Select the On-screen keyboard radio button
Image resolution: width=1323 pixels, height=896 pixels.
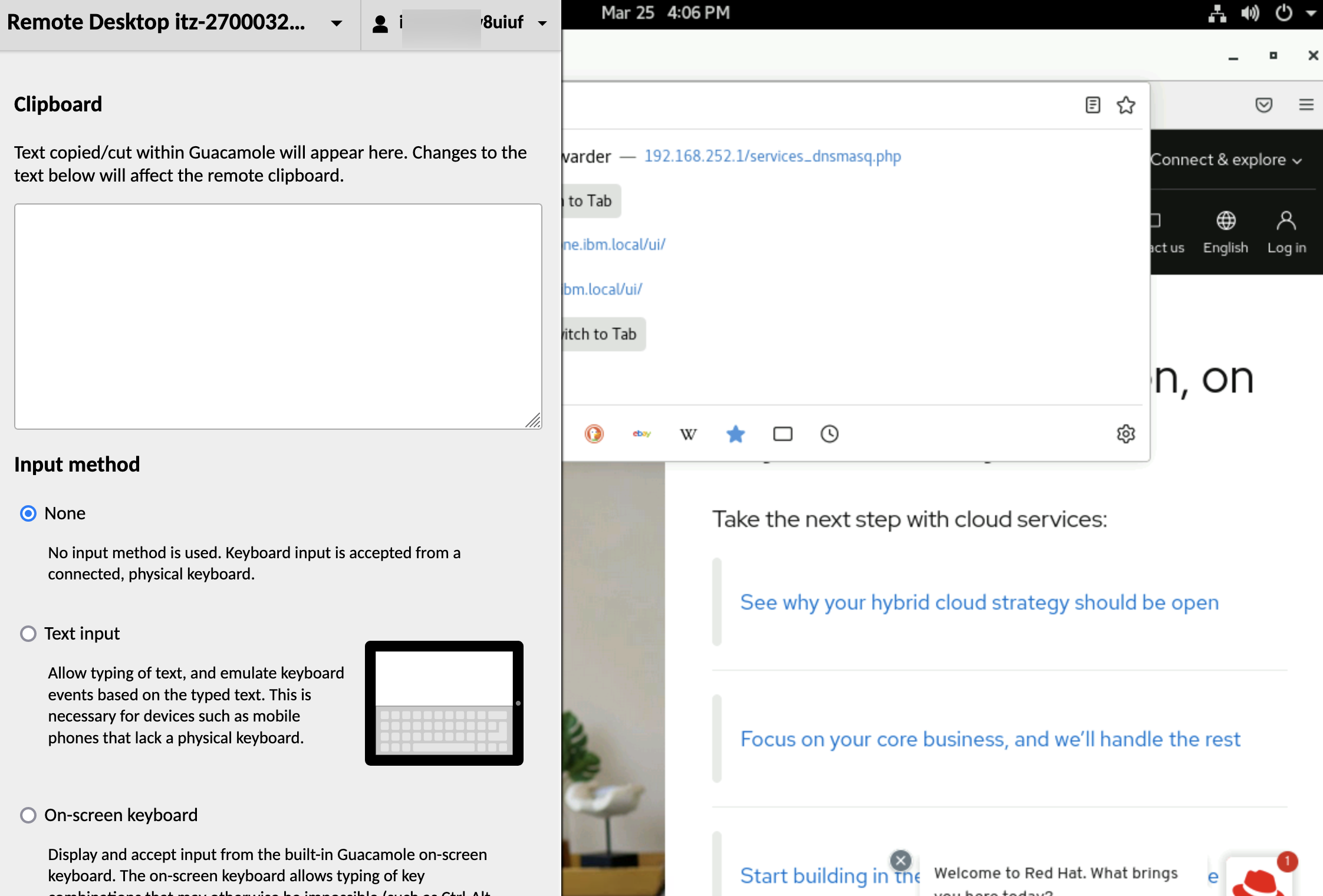pos(28,815)
